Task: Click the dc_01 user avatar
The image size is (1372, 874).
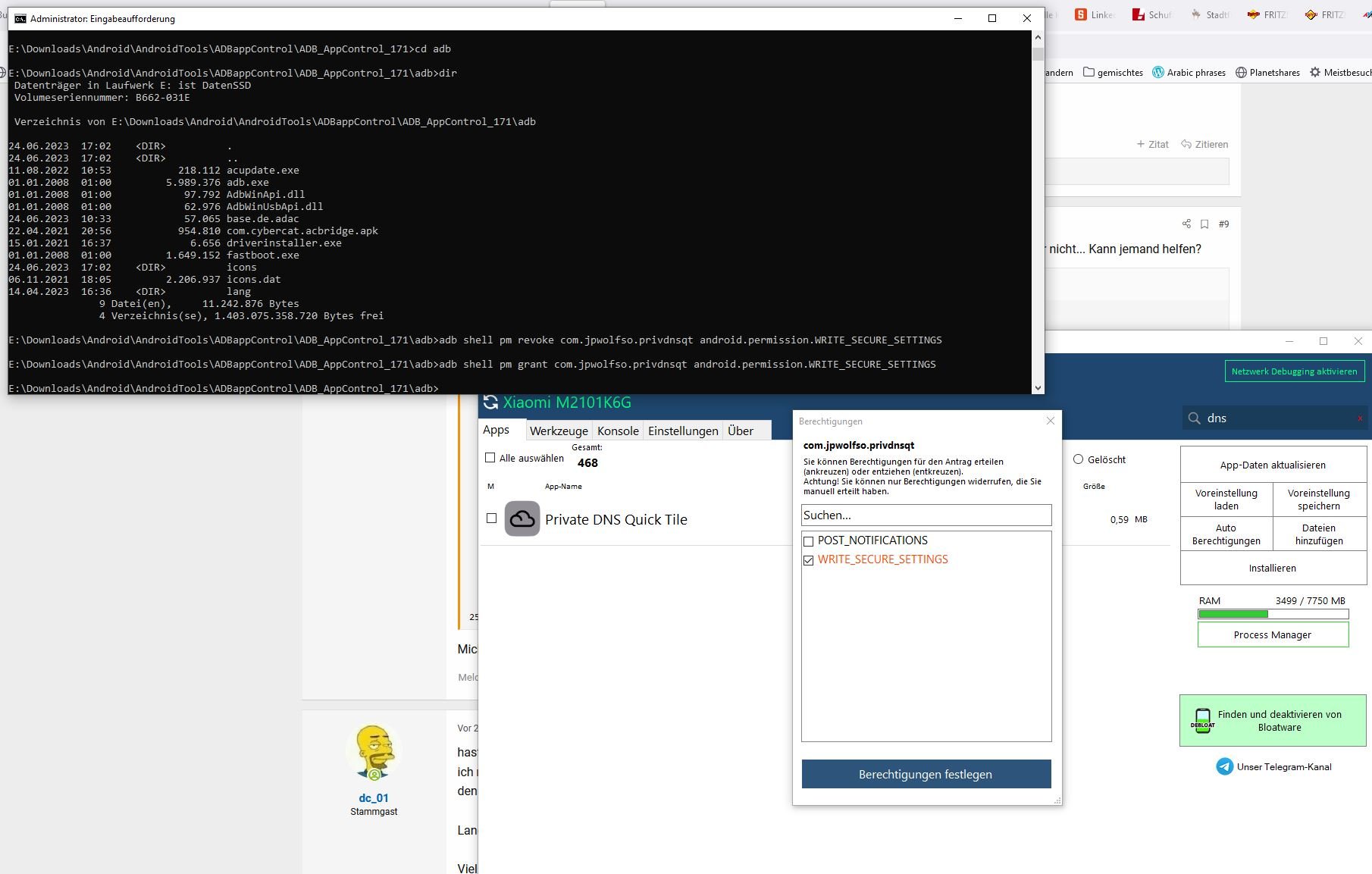Action: tap(374, 752)
